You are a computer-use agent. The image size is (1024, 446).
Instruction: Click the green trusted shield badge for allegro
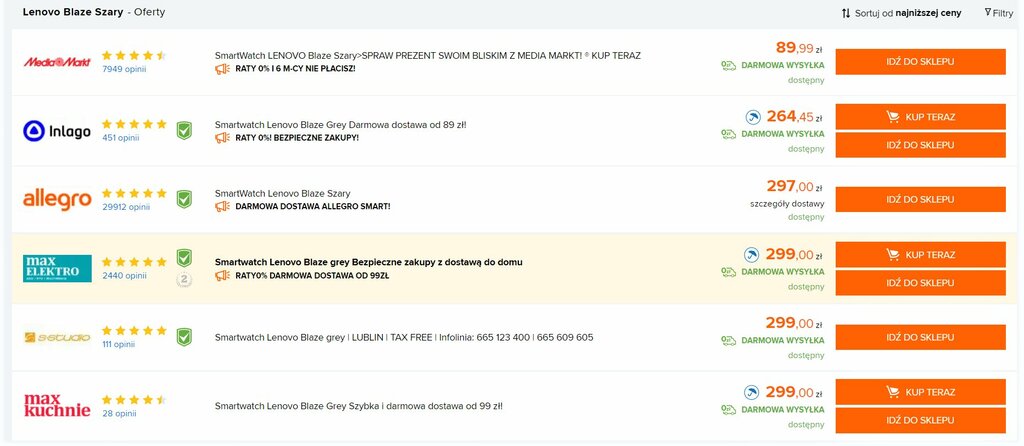[x=184, y=199]
